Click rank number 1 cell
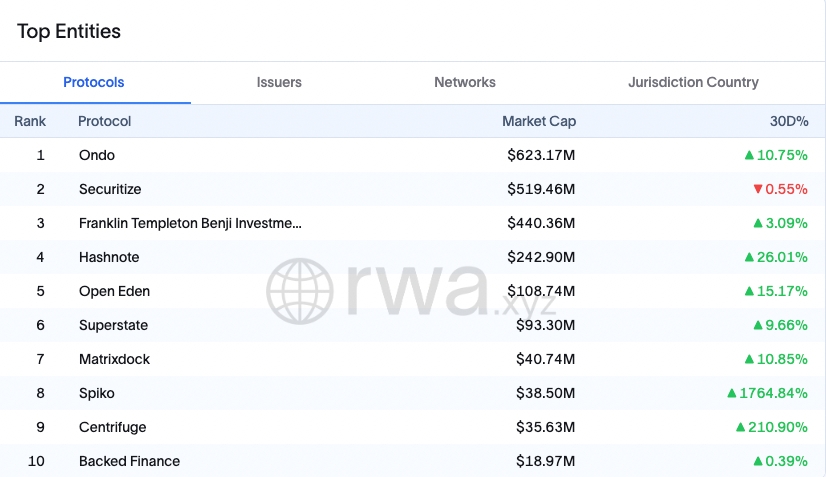This screenshot has width=826, height=477. click(x=41, y=155)
